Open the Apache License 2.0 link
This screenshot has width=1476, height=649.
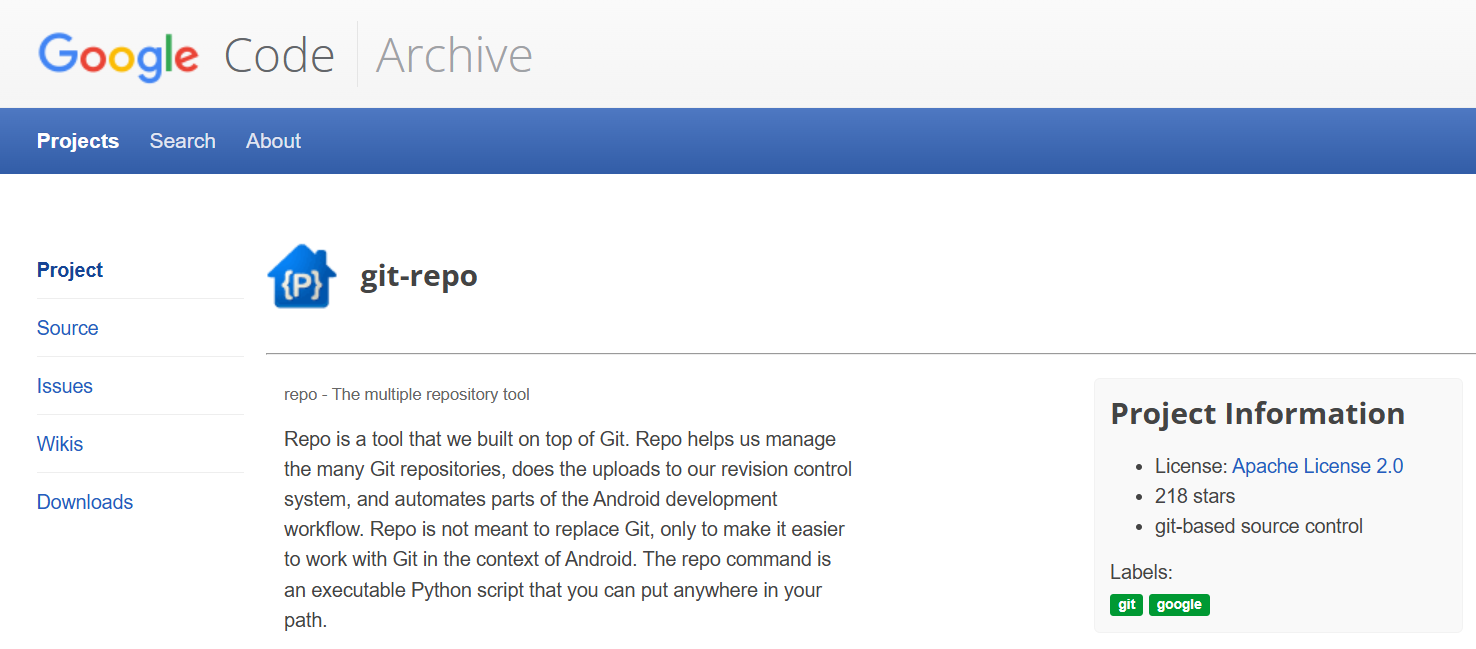coord(1317,466)
